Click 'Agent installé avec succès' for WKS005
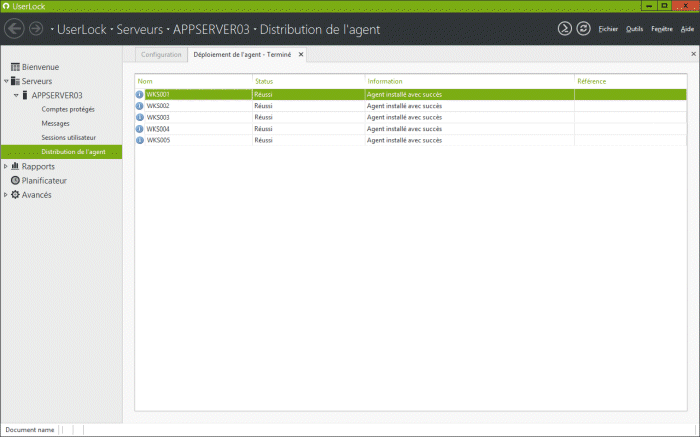This screenshot has height=437, width=700. [x=404, y=140]
